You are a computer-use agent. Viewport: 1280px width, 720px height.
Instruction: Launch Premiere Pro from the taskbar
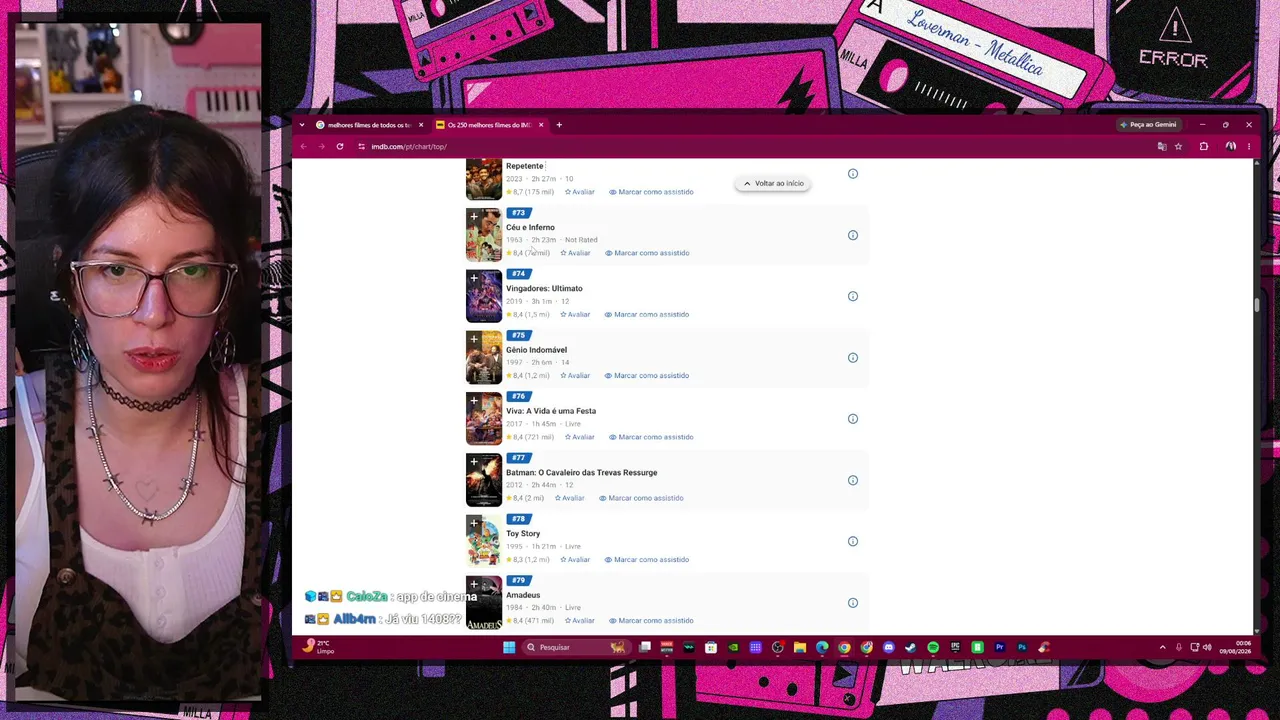coord(999,647)
